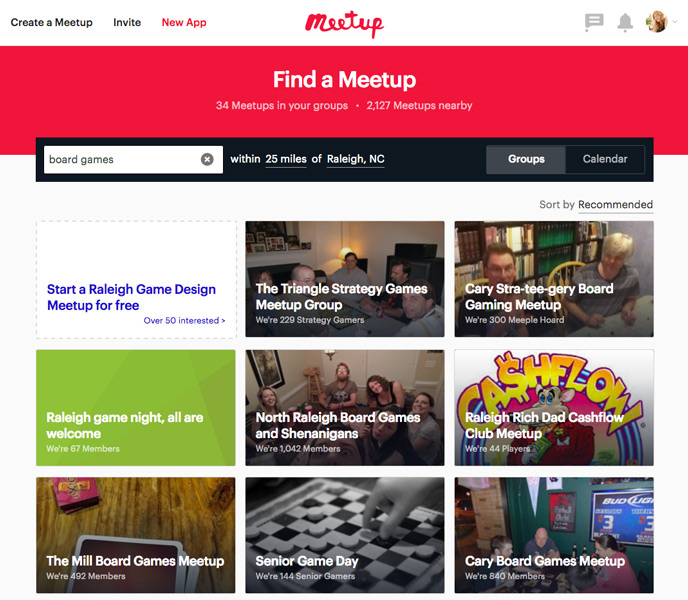688x600 pixels.
Task: Open the Over 50 interested link
Action: [184, 321]
